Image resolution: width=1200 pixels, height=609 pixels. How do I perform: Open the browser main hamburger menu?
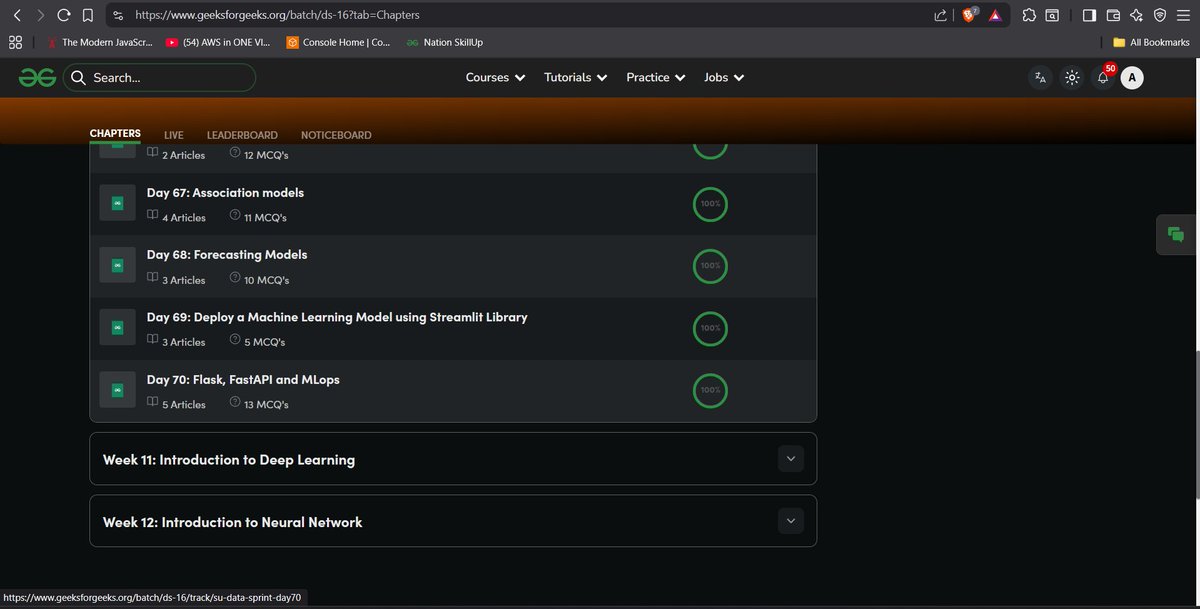point(1184,16)
